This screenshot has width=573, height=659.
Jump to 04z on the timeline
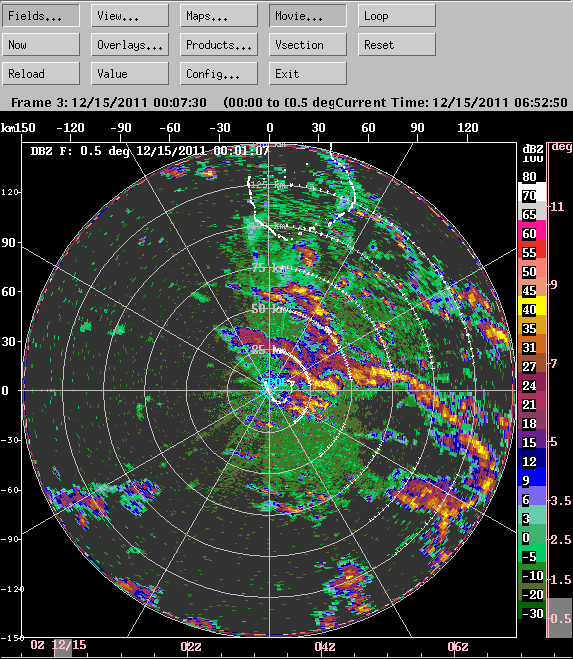tap(325, 646)
